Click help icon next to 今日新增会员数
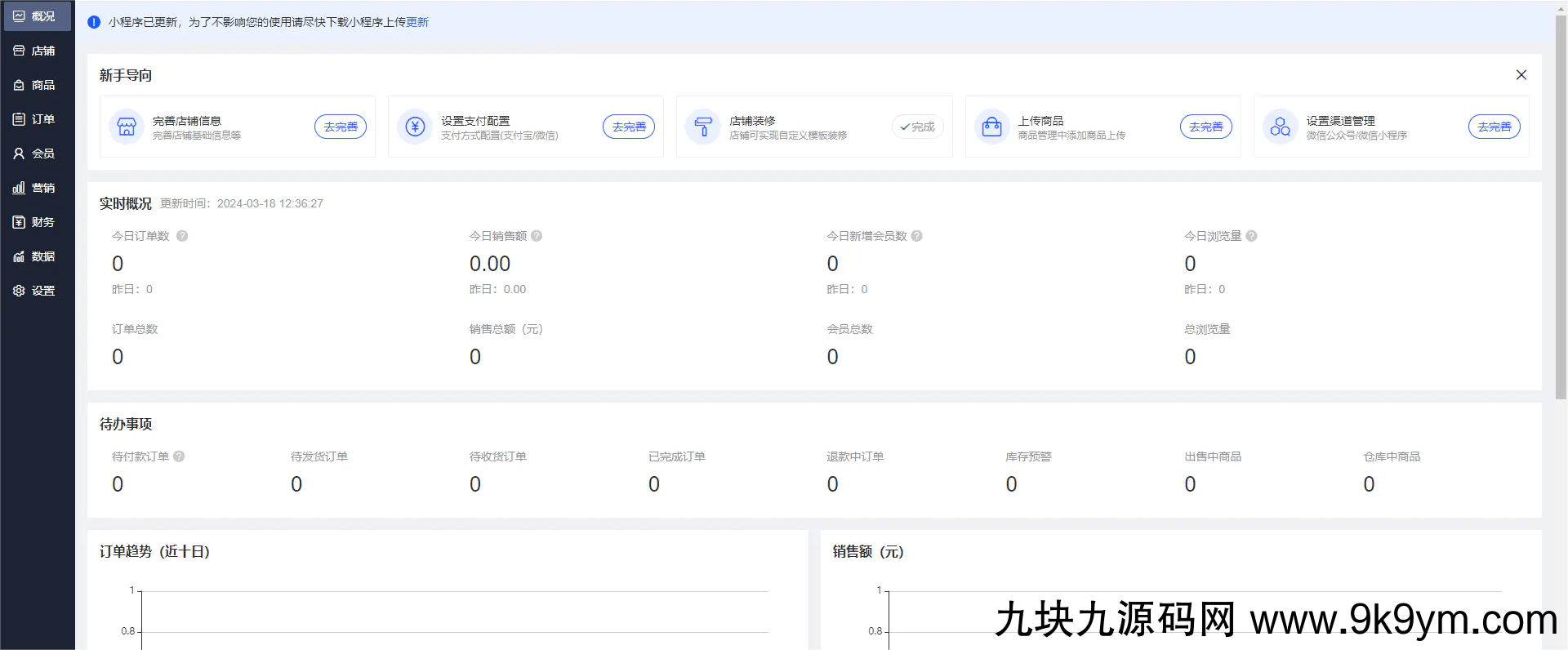This screenshot has height=650, width=1568. pyautogui.click(x=917, y=236)
